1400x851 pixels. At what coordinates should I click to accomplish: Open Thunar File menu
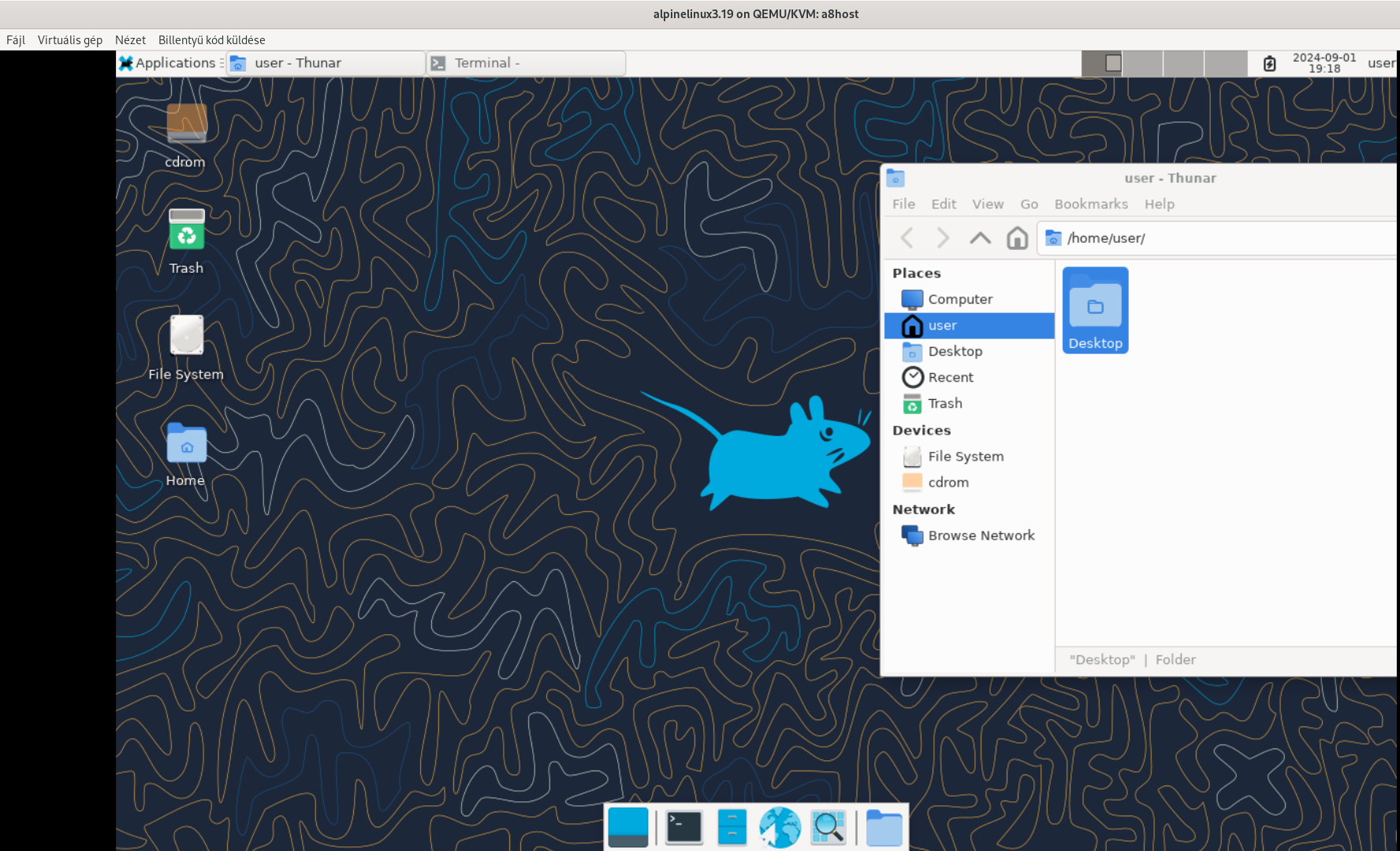tap(903, 203)
